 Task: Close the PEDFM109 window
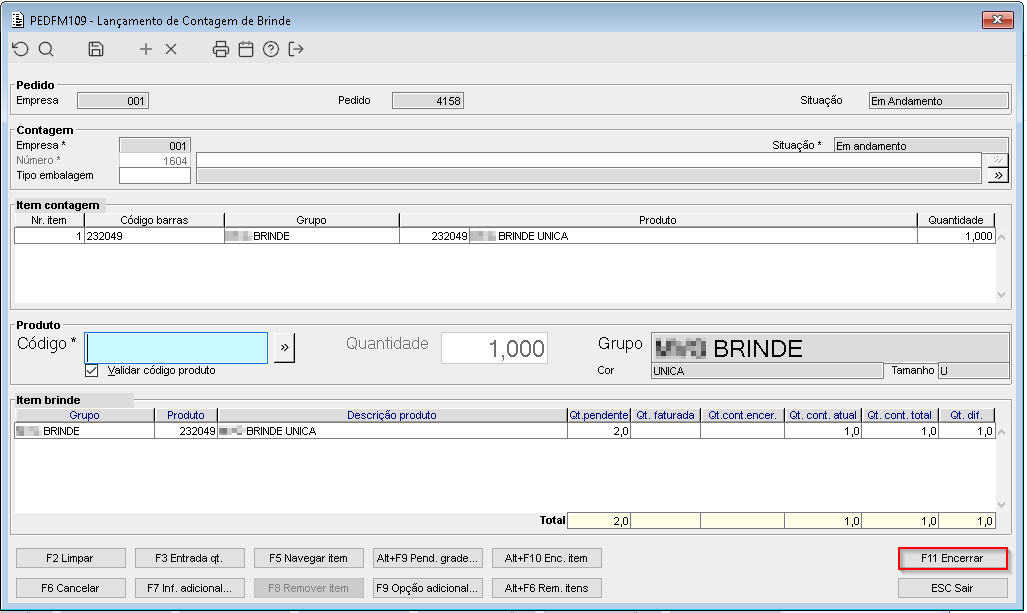click(998, 20)
